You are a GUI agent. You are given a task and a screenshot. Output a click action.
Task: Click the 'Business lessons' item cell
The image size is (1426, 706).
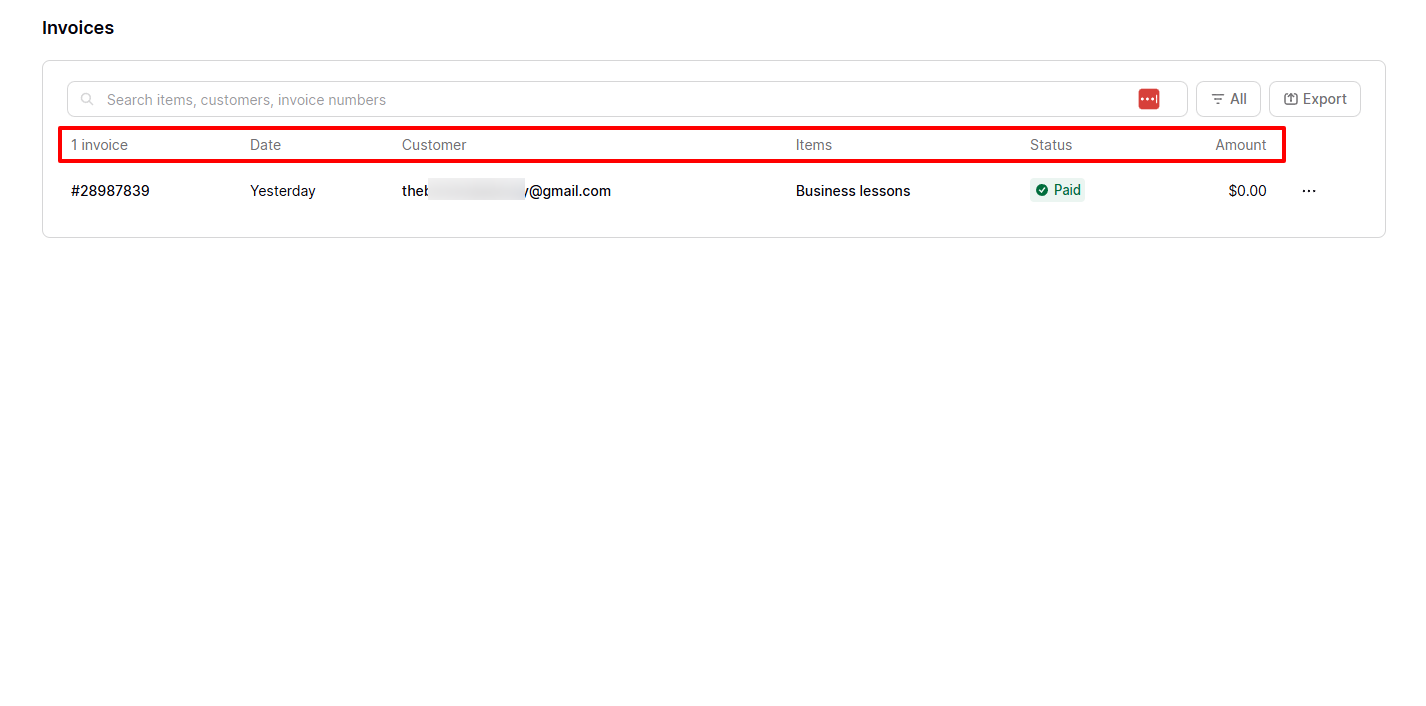(x=853, y=191)
